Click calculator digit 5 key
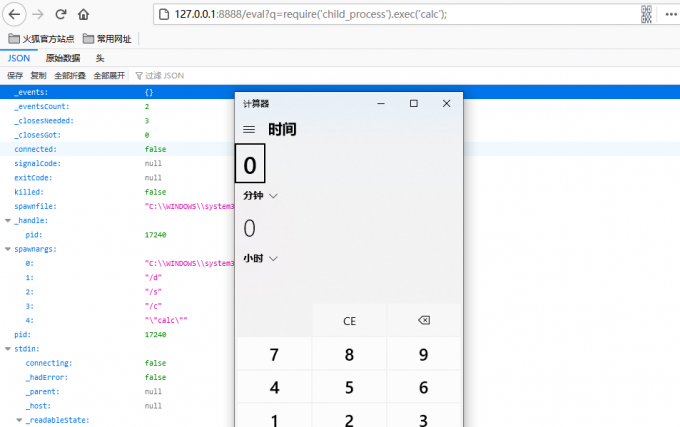This screenshot has height=427, width=680. (x=349, y=387)
